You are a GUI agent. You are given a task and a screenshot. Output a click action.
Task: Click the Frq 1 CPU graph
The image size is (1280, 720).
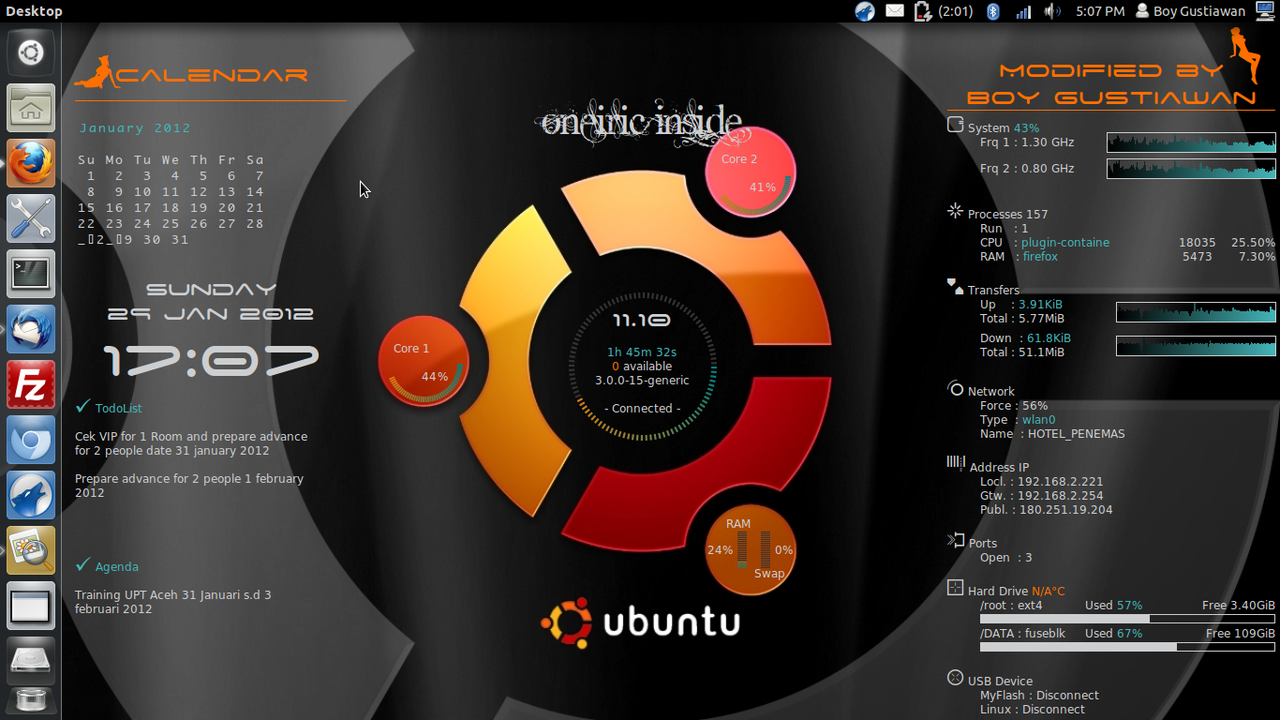[x=1191, y=142]
